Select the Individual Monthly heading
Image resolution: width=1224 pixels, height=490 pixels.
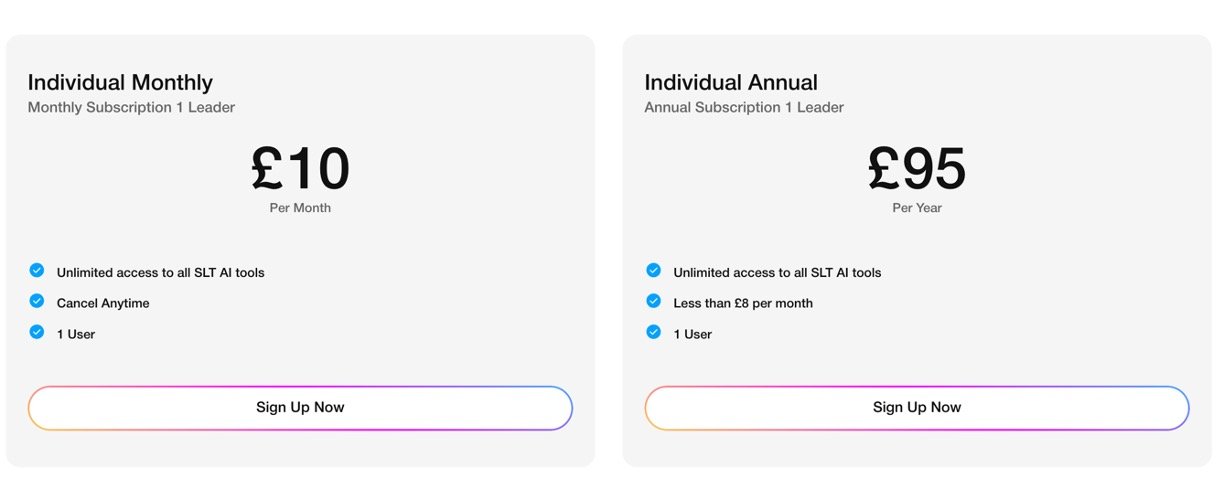tap(120, 82)
